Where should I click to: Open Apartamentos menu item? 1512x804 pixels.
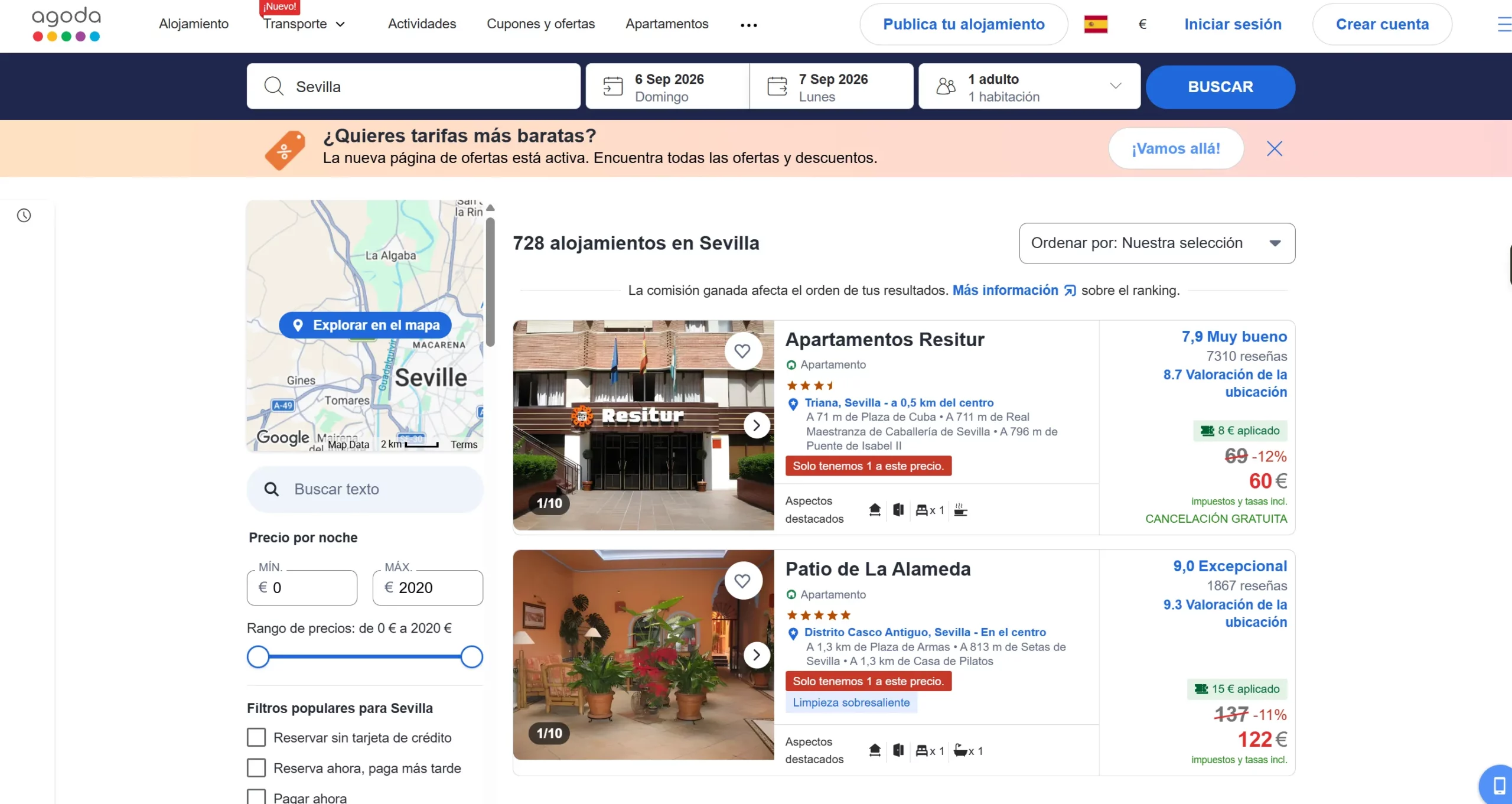(x=667, y=24)
